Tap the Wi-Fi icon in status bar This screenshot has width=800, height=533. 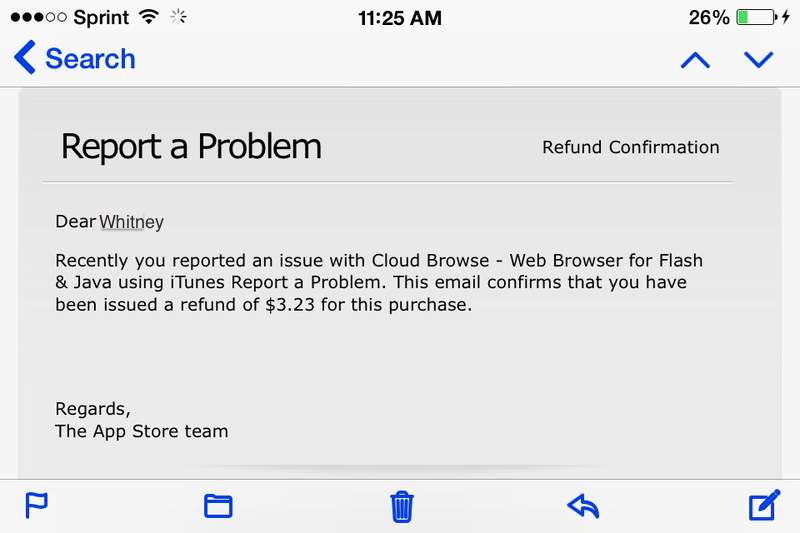click(x=149, y=17)
